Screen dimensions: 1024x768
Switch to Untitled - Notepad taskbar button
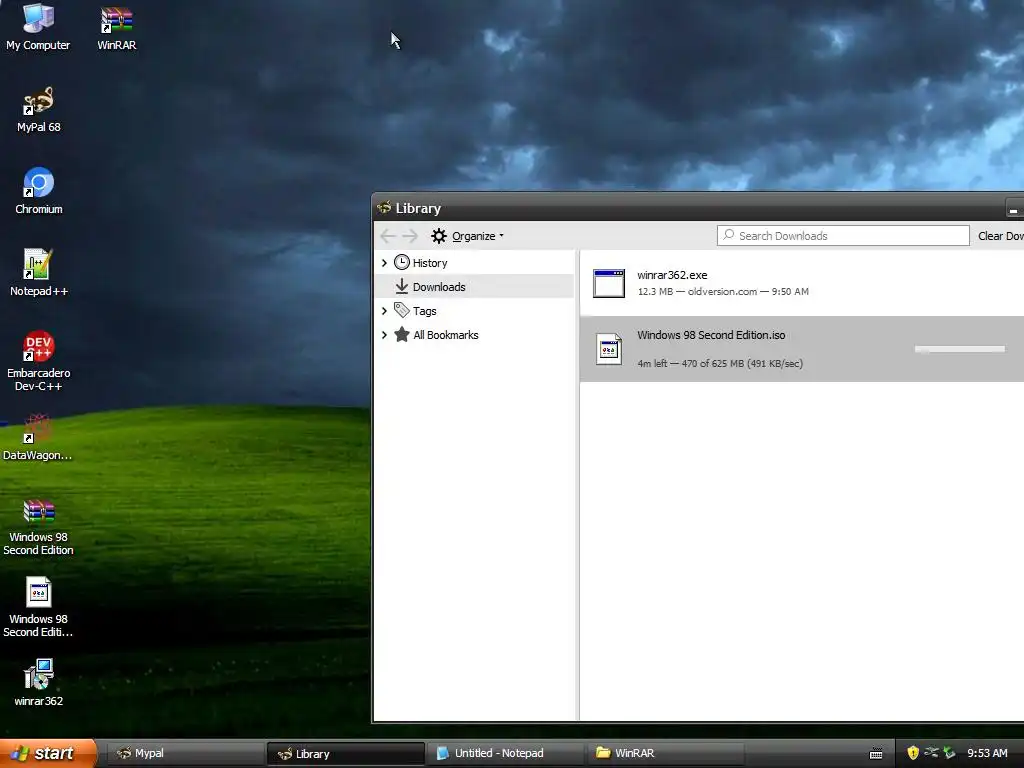505,754
